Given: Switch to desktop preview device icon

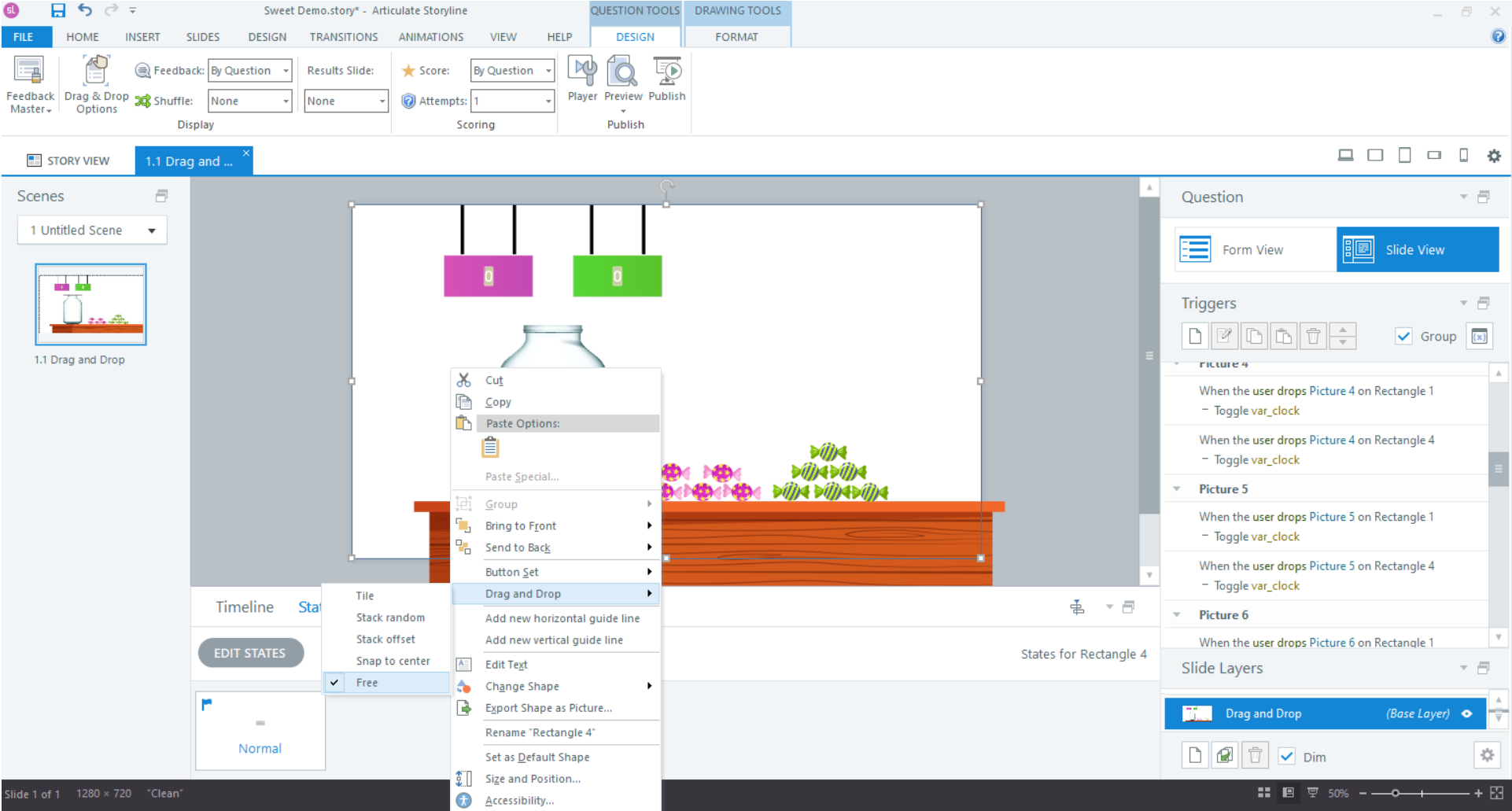Looking at the screenshot, I should click(x=1345, y=155).
